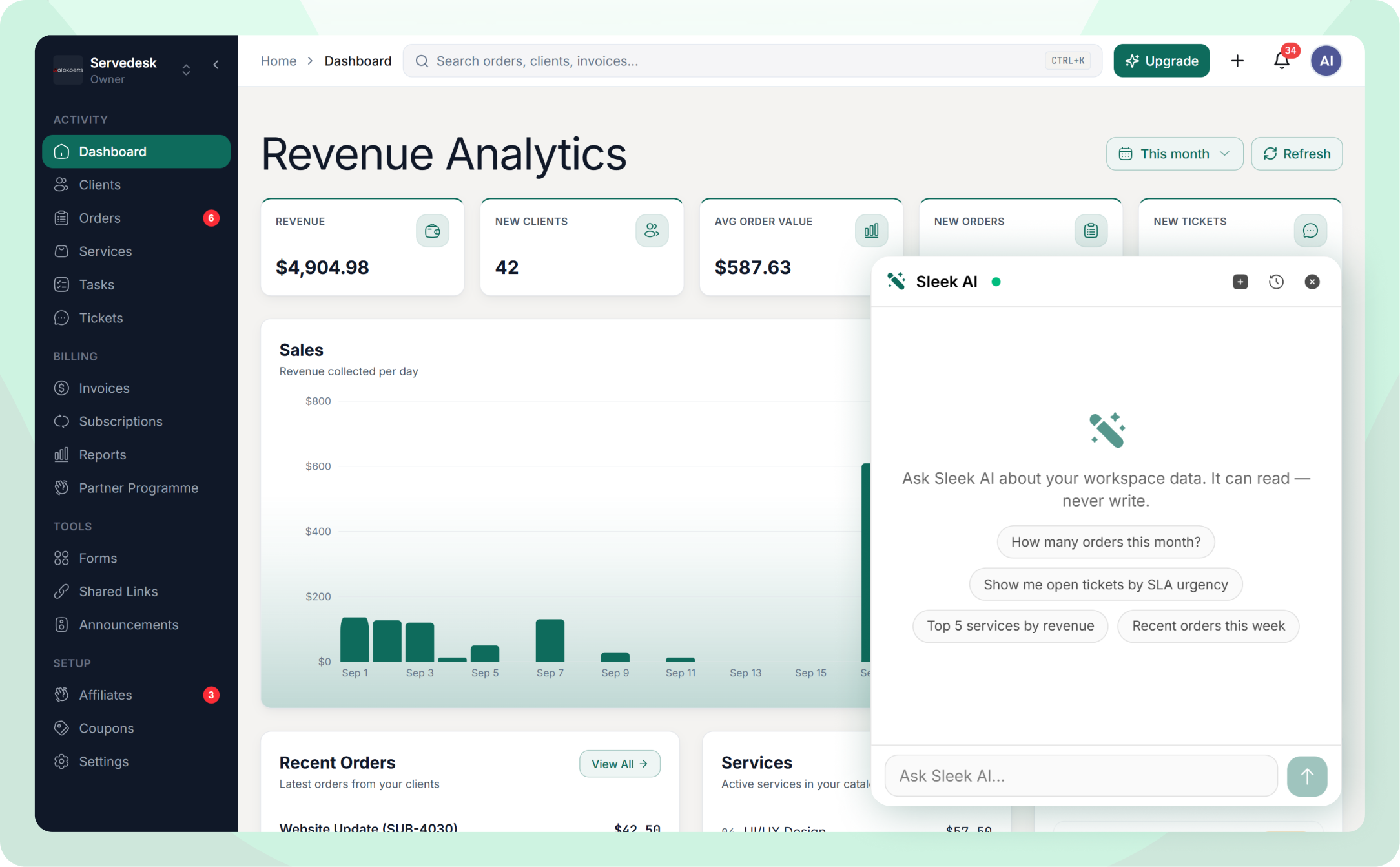Screen dimensions: 1400x867
Task: Click the plus icon in top bar
Action: pyautogui.click(x=1237, y=61)
